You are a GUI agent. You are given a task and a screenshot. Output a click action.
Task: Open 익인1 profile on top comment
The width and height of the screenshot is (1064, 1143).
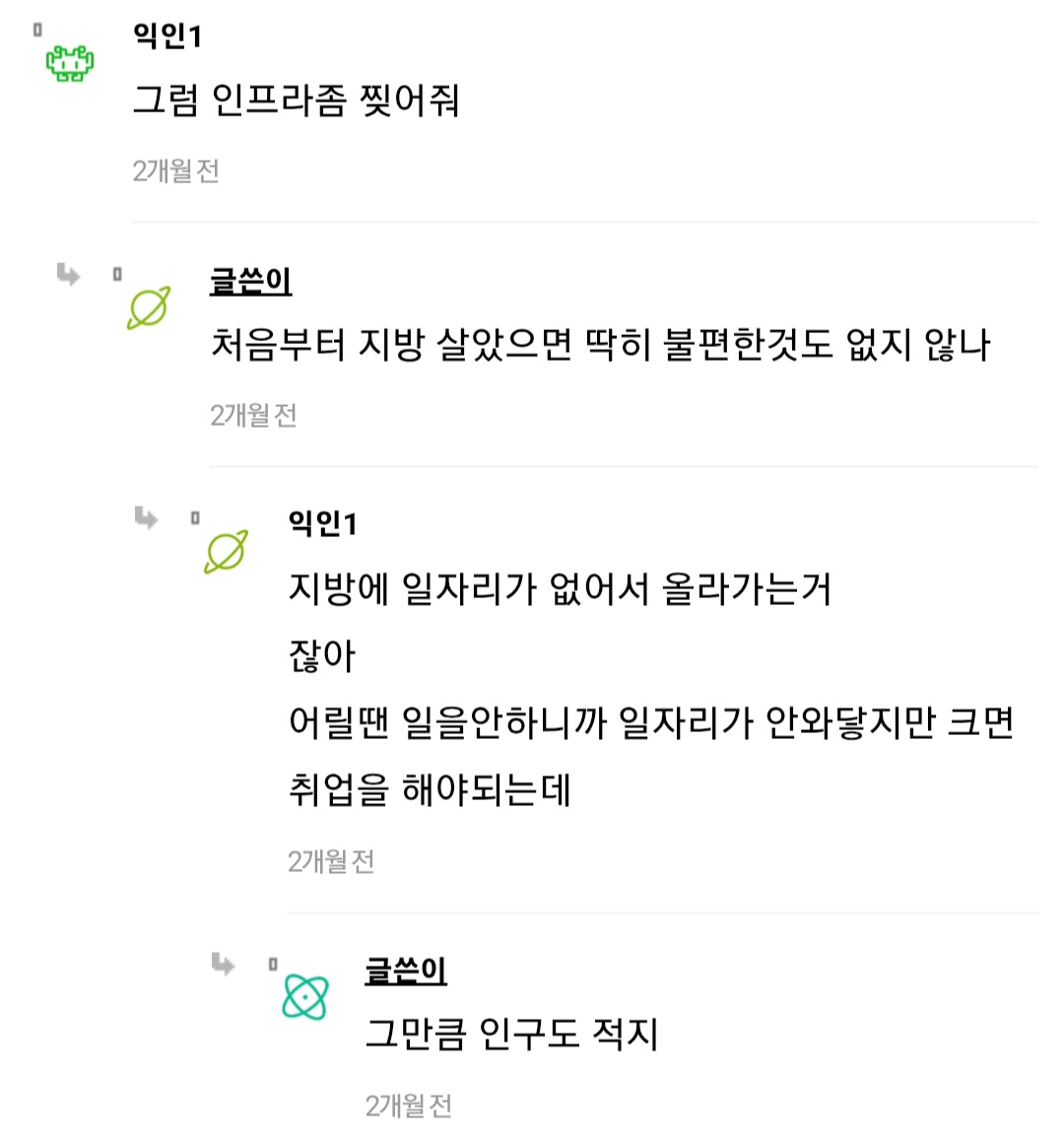pos(167,36)
